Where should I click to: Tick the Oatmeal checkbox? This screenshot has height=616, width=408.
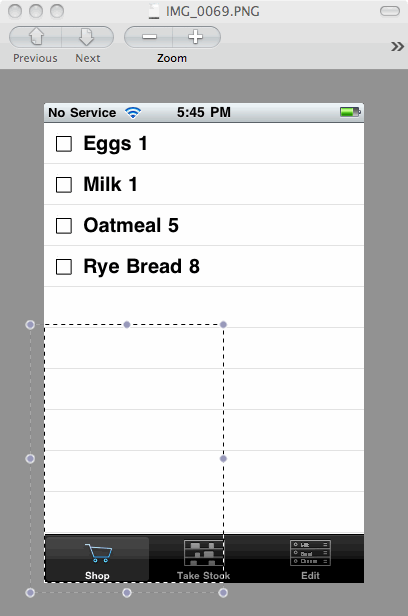(x=64, y=226)
